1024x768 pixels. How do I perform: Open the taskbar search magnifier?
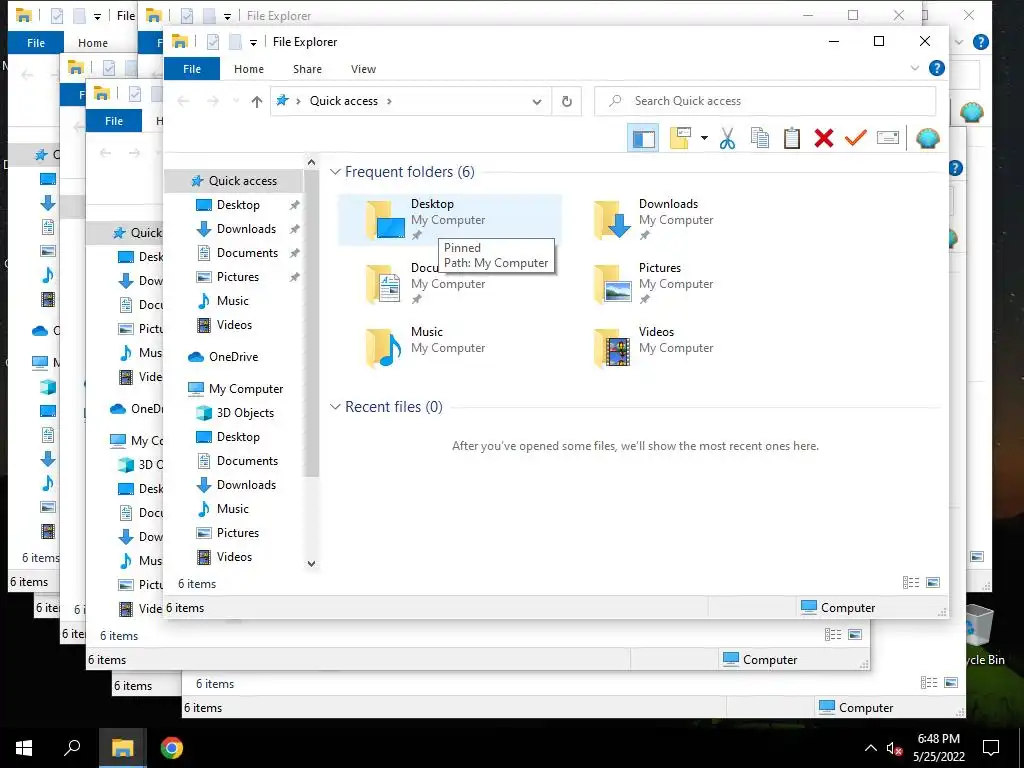click(72, 748)
